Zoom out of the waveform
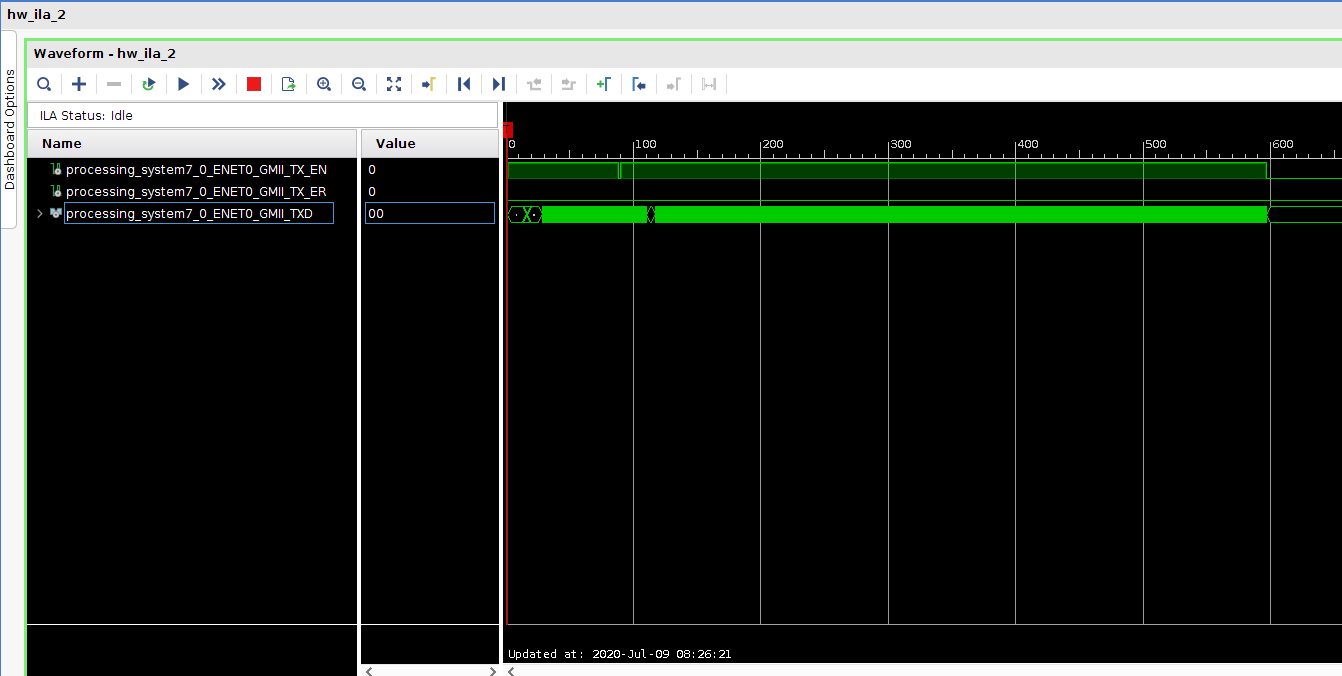The width and height of the screenshot is (1342, 676). pos(358,84)
